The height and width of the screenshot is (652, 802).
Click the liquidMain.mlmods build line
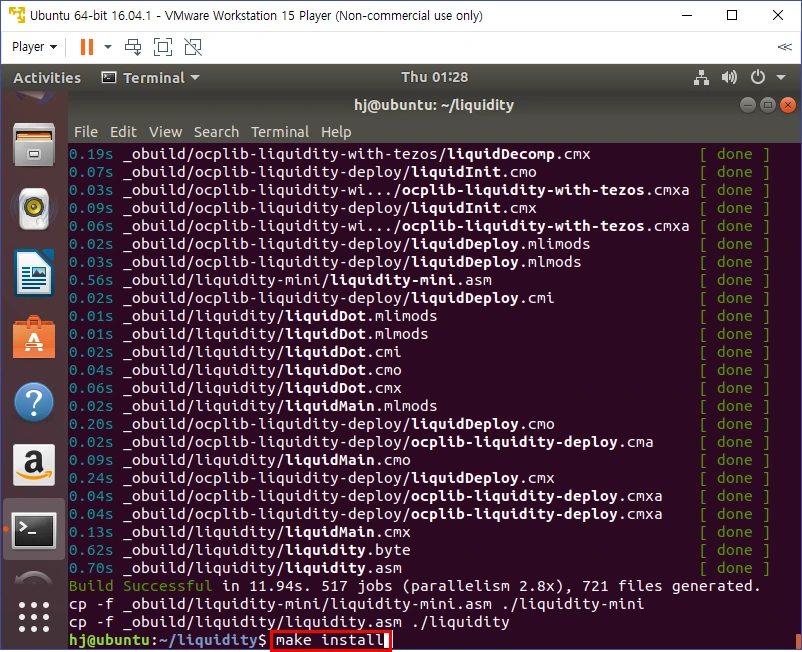[x=419, y=406]
